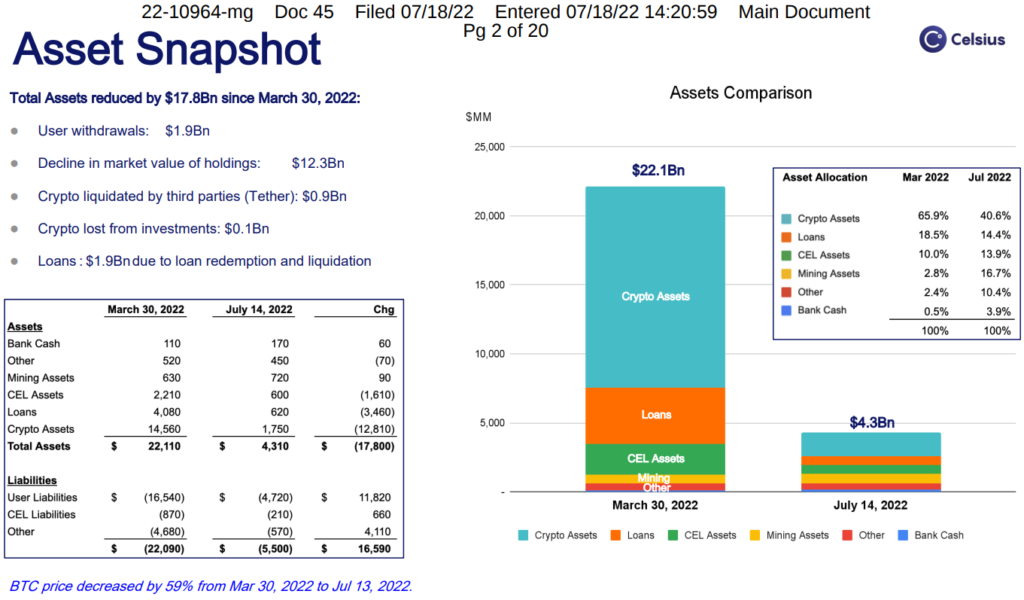
Task: Select yellow Mining Assets swatch in bottom legend
Action: coord(755,535)
